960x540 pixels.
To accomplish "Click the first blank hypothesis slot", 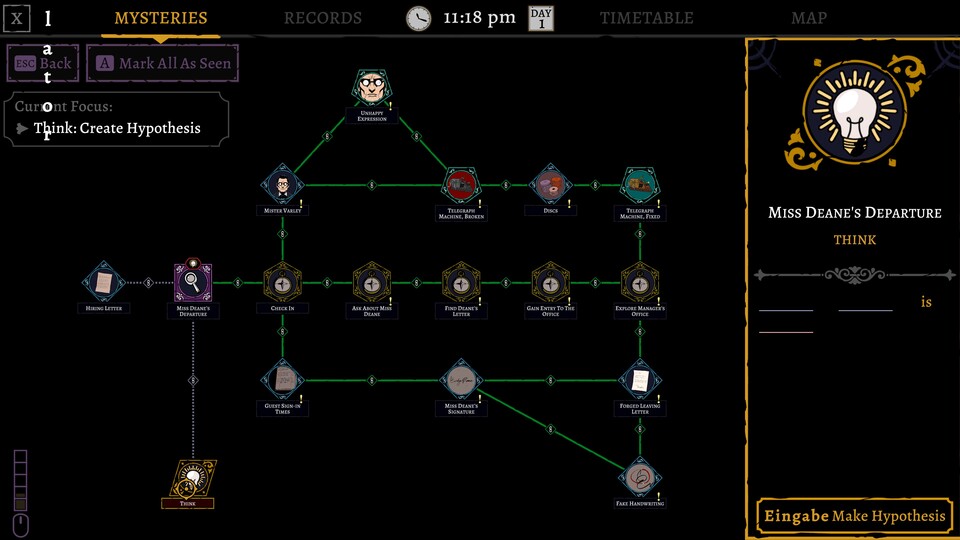I will point(785,303).
